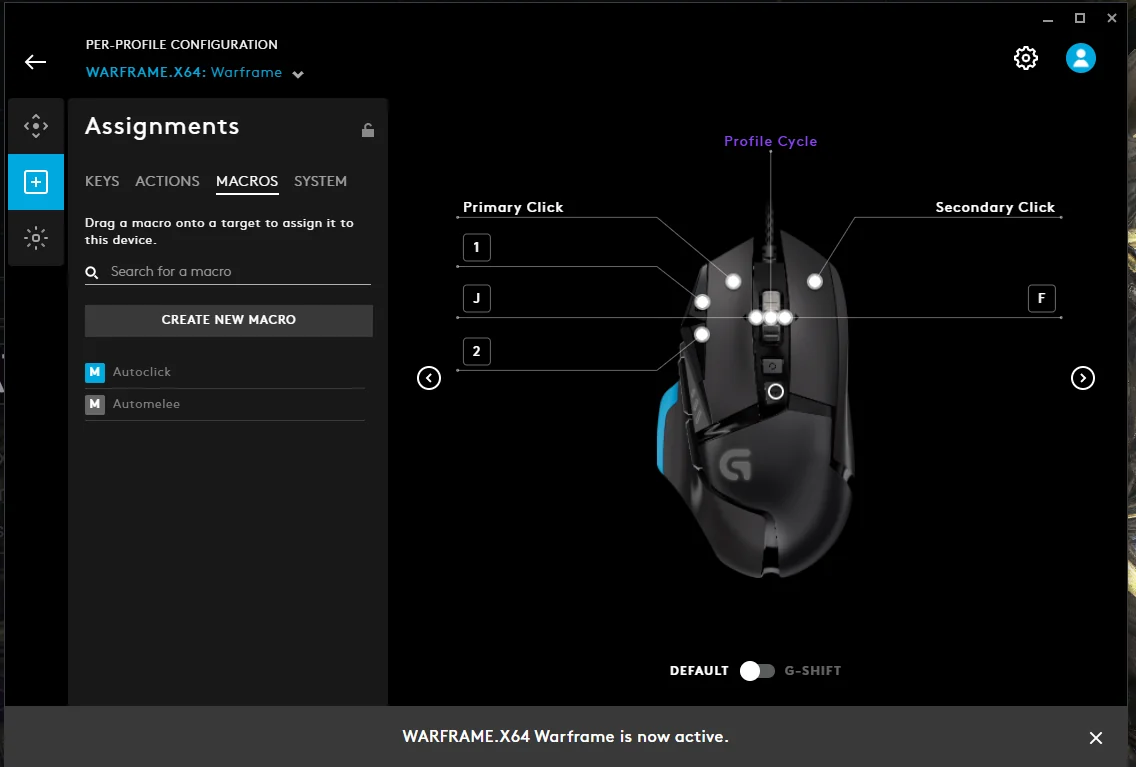Select the Profile Cycle assignment label
The image size is (1136, 767).
click(x=770, y=141)
